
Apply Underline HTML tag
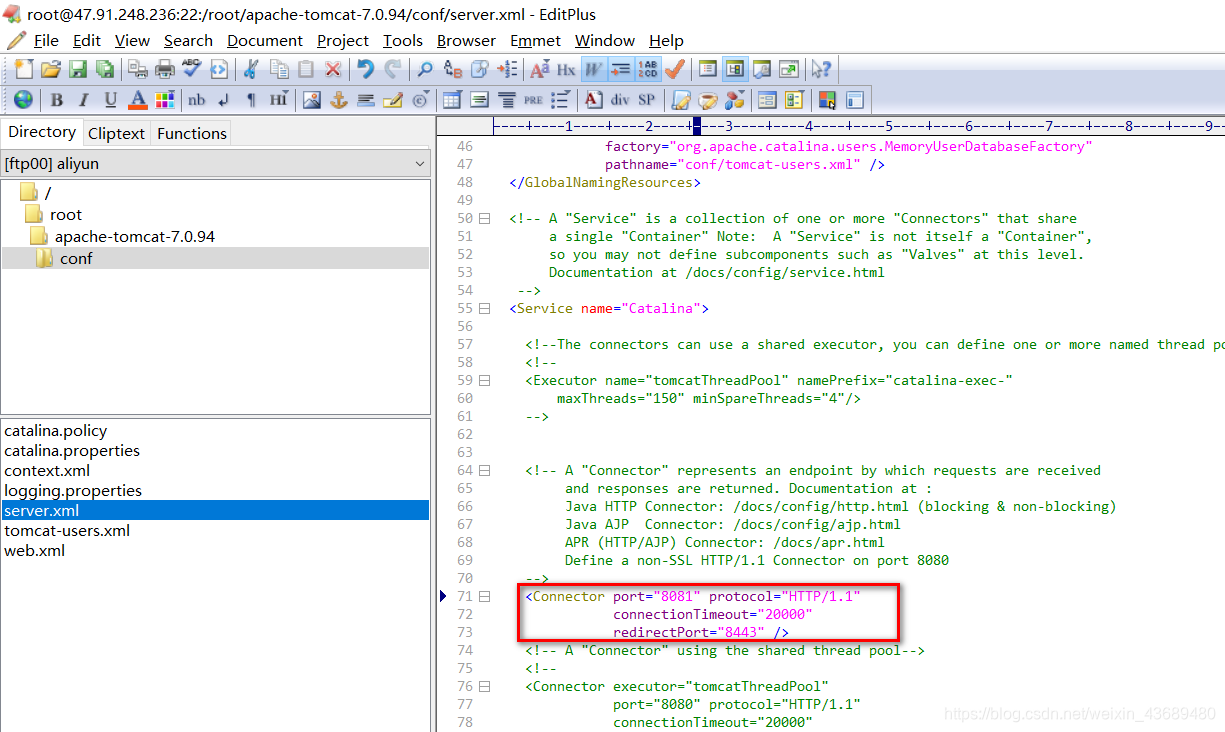click(x=111, y=99)
